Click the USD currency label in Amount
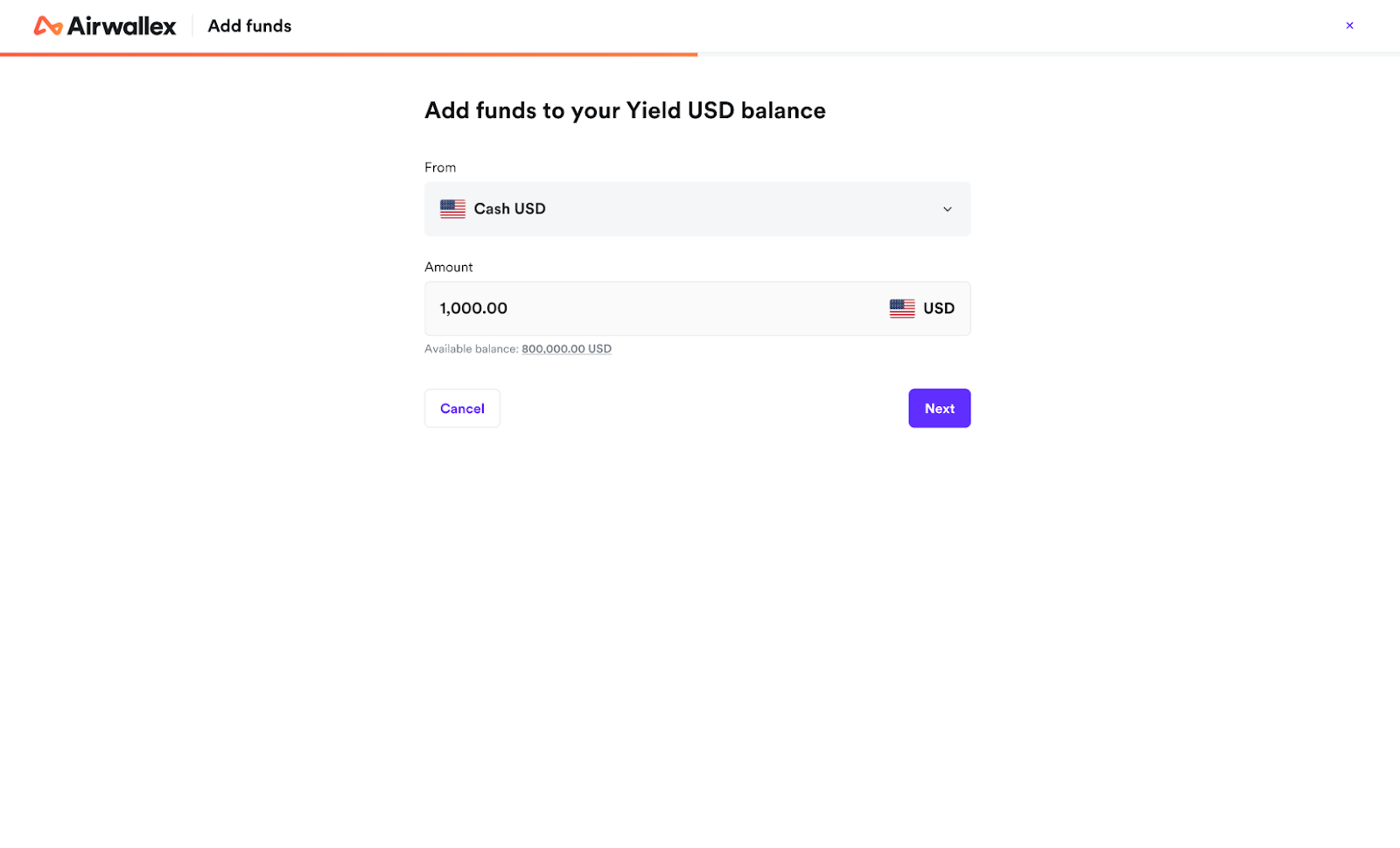1400x848 pixels. 938,308
